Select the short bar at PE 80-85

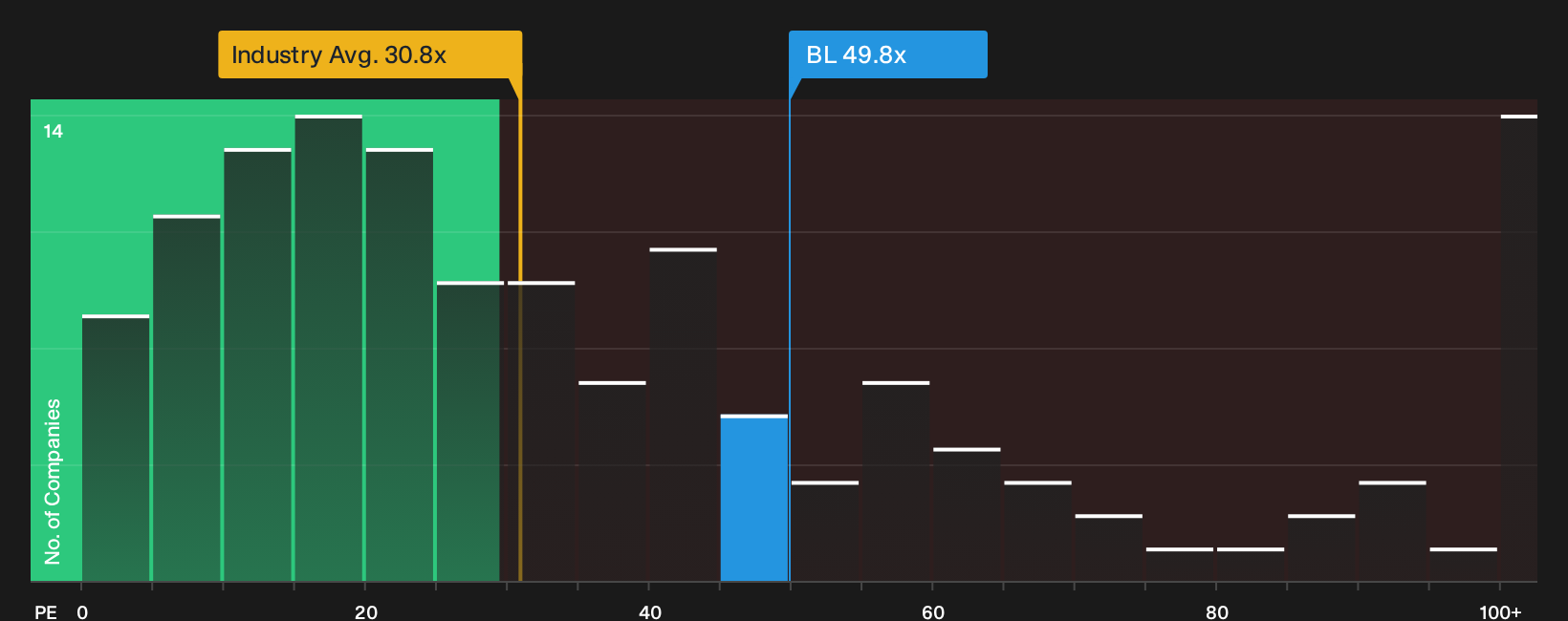pyautogui.click(x=1251, y=564)
